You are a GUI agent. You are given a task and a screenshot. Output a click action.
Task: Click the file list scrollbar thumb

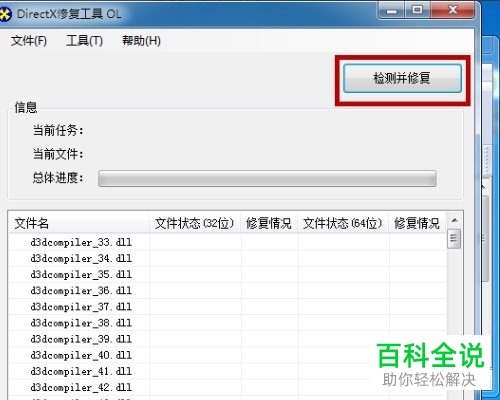tap(454, 239)
